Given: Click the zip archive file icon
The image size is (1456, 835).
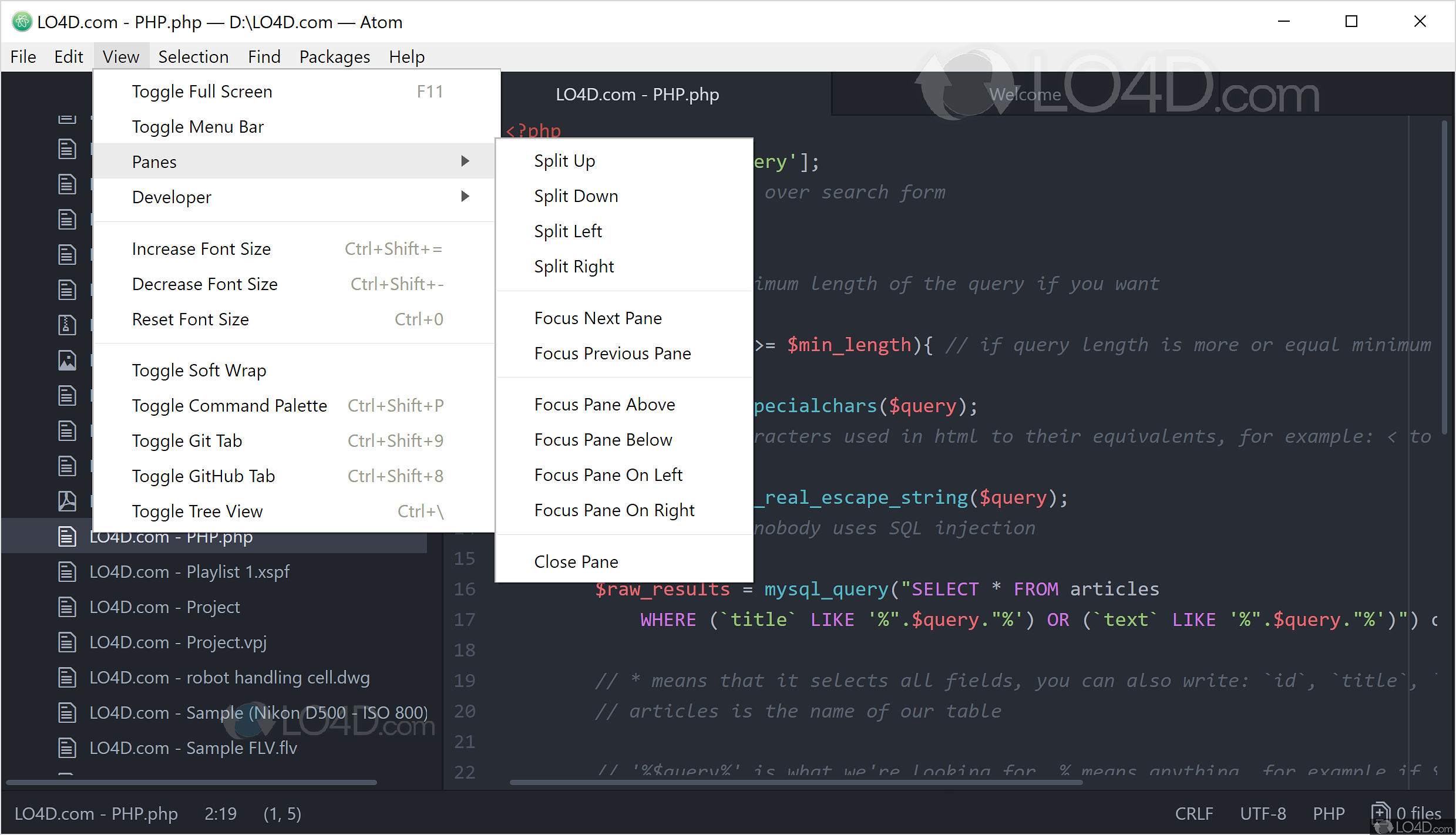Looking at the screenshot, I should (x=67, y=325).
